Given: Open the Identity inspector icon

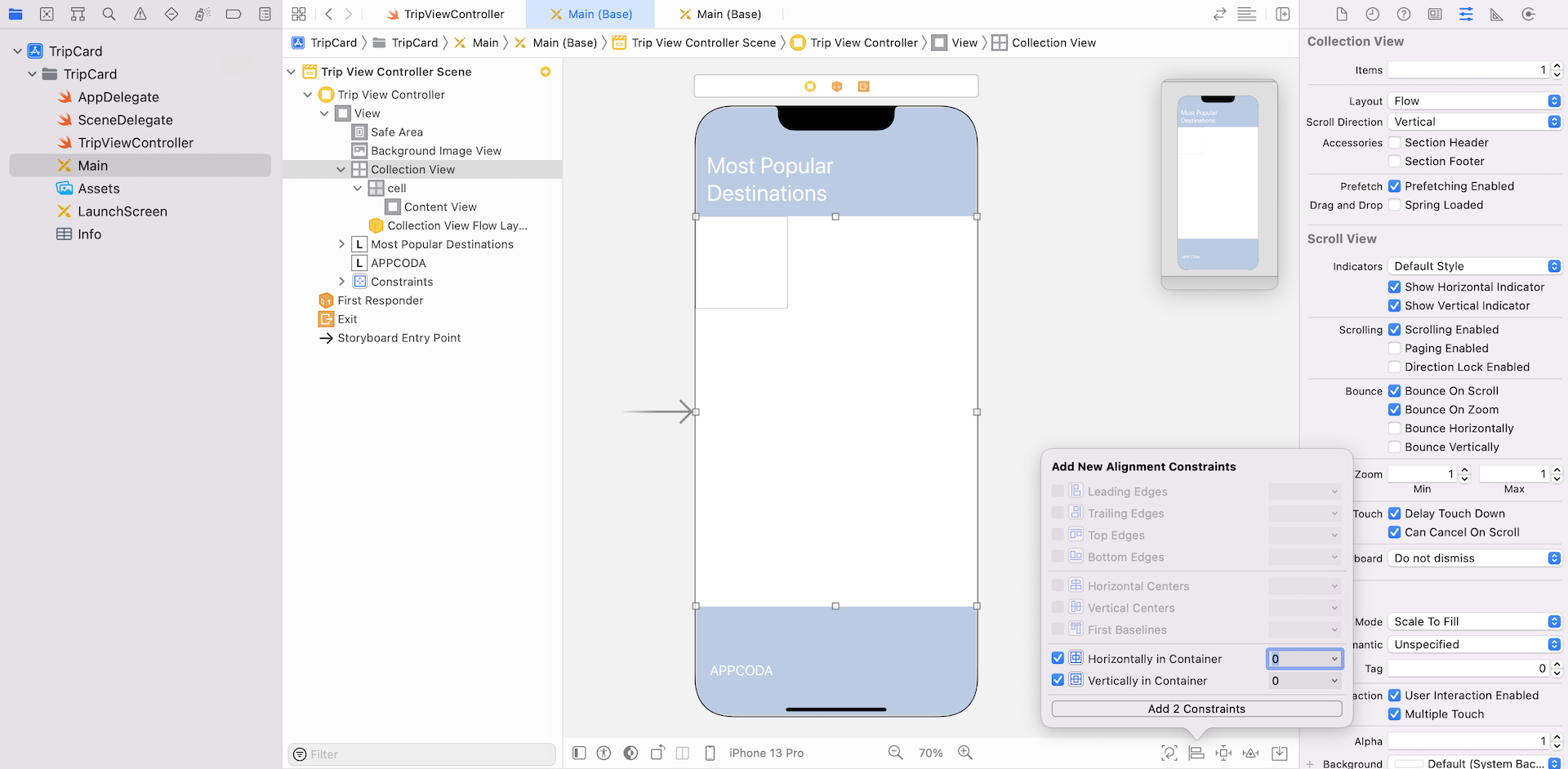Looking at the screenshot, I should pos(1435,14).
